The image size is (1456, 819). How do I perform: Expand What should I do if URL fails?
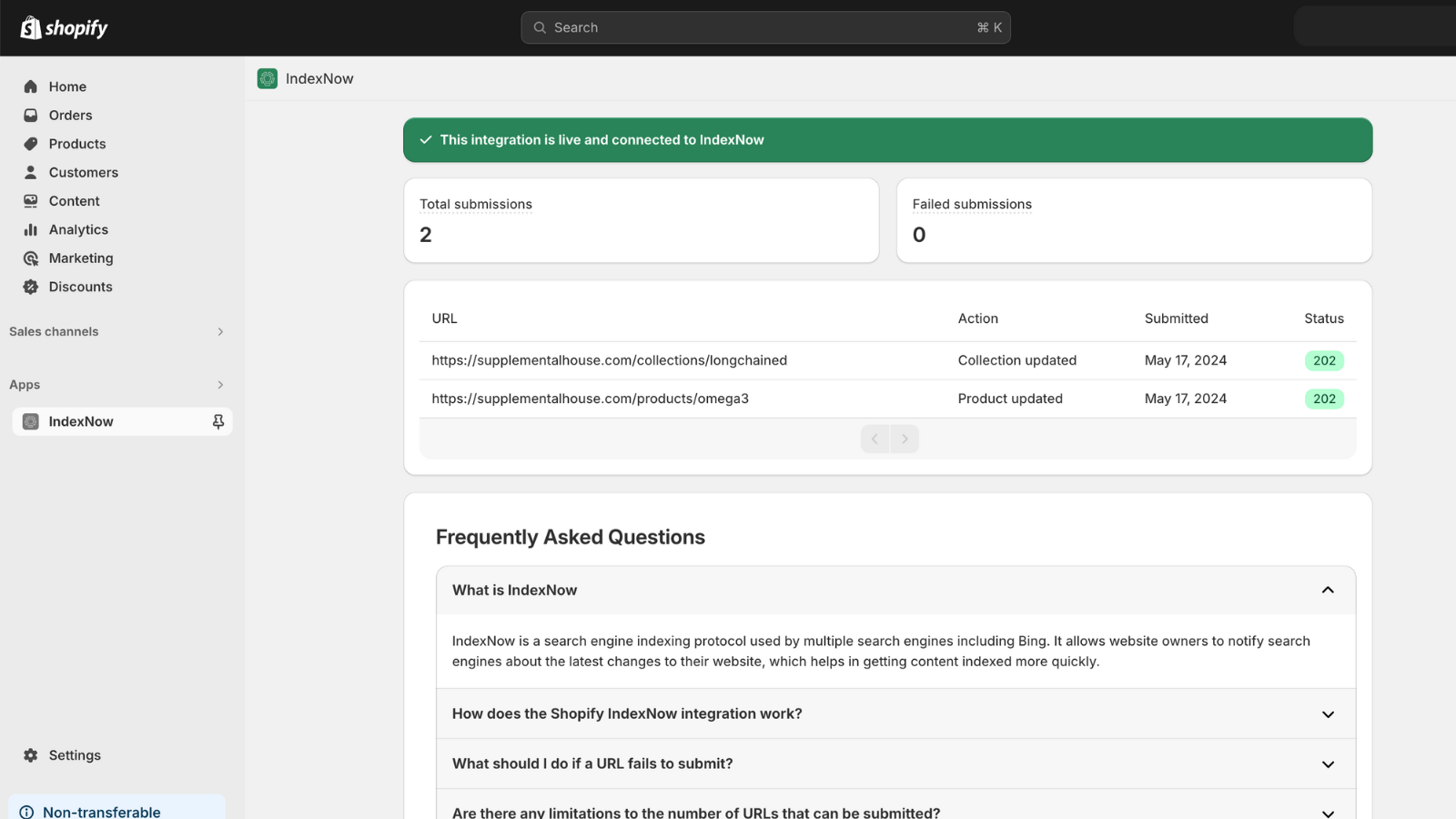pos(1328,764)
